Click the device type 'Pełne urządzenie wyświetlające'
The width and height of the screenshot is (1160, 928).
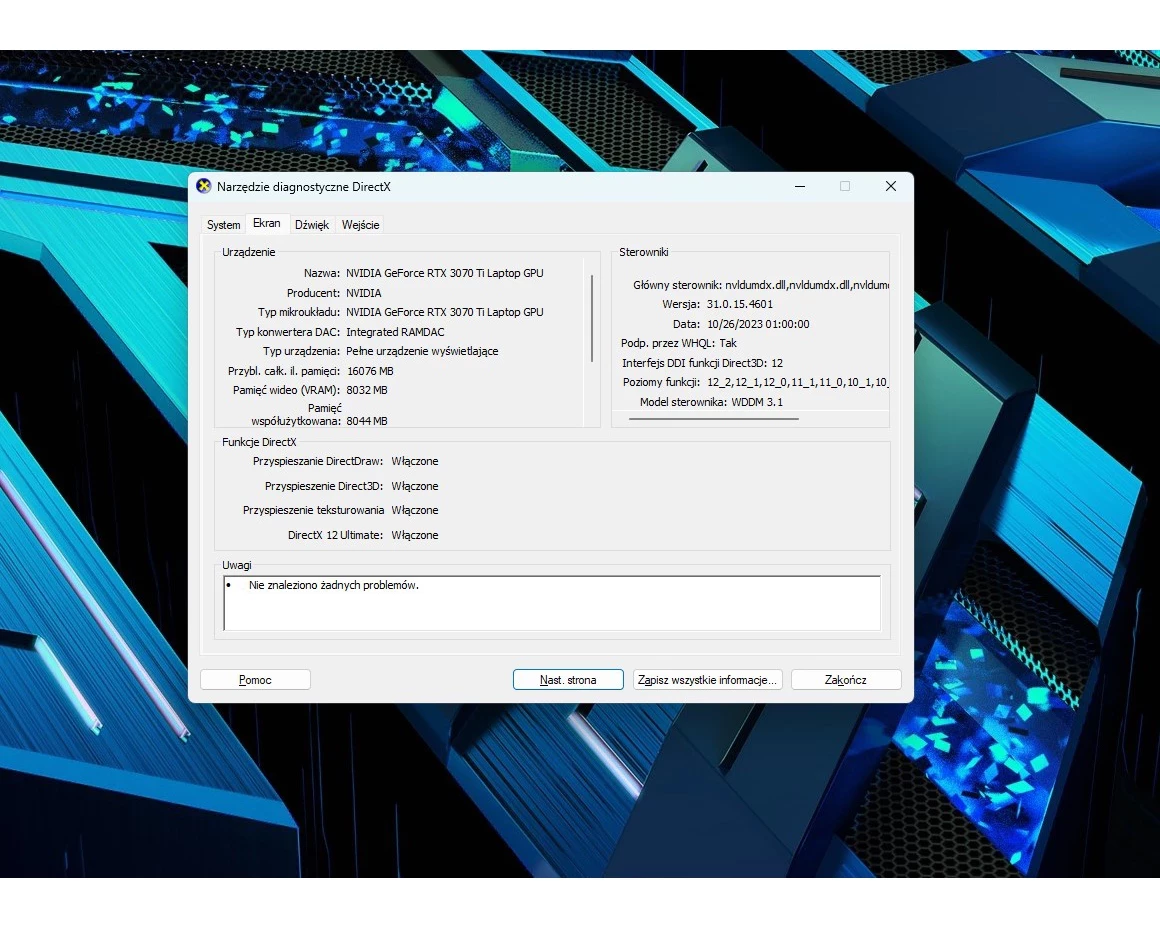[422, 352]
